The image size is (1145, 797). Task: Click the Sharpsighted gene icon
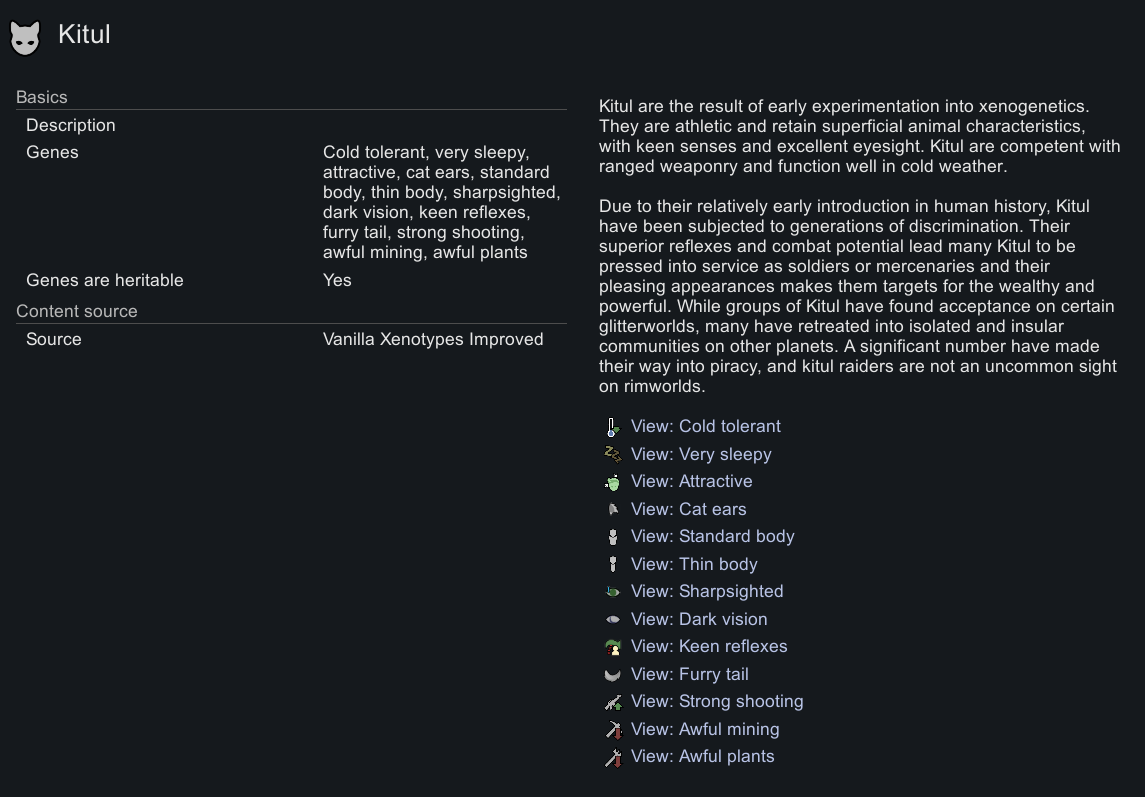(613, 592)
